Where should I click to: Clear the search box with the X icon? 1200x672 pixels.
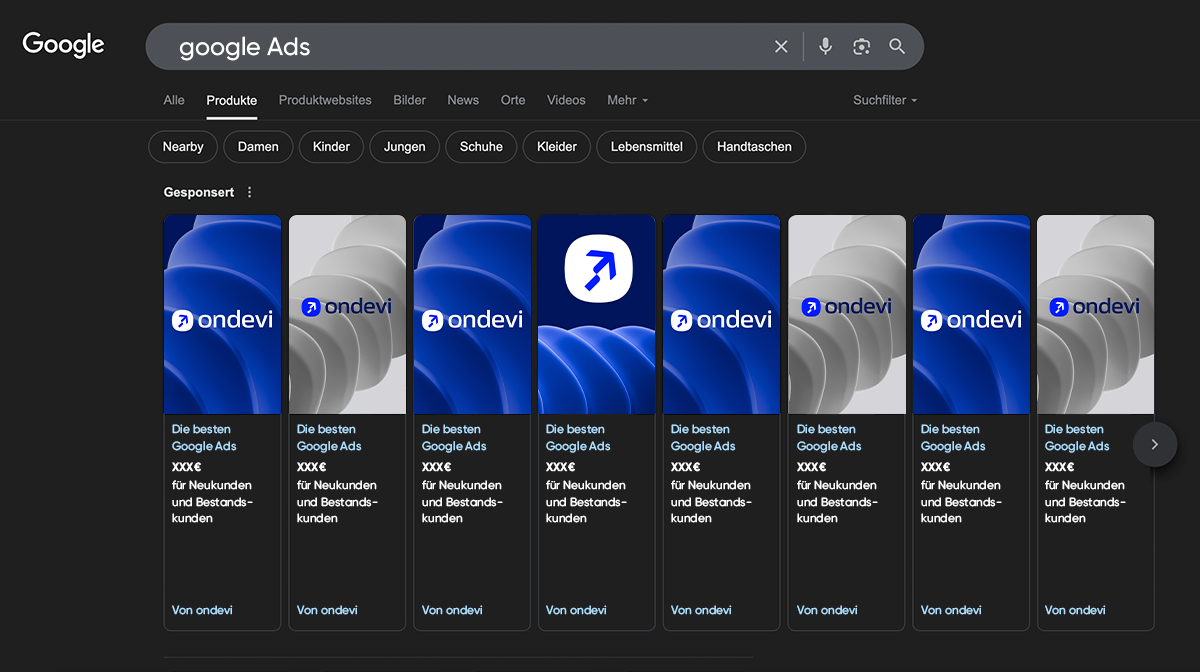781,47
